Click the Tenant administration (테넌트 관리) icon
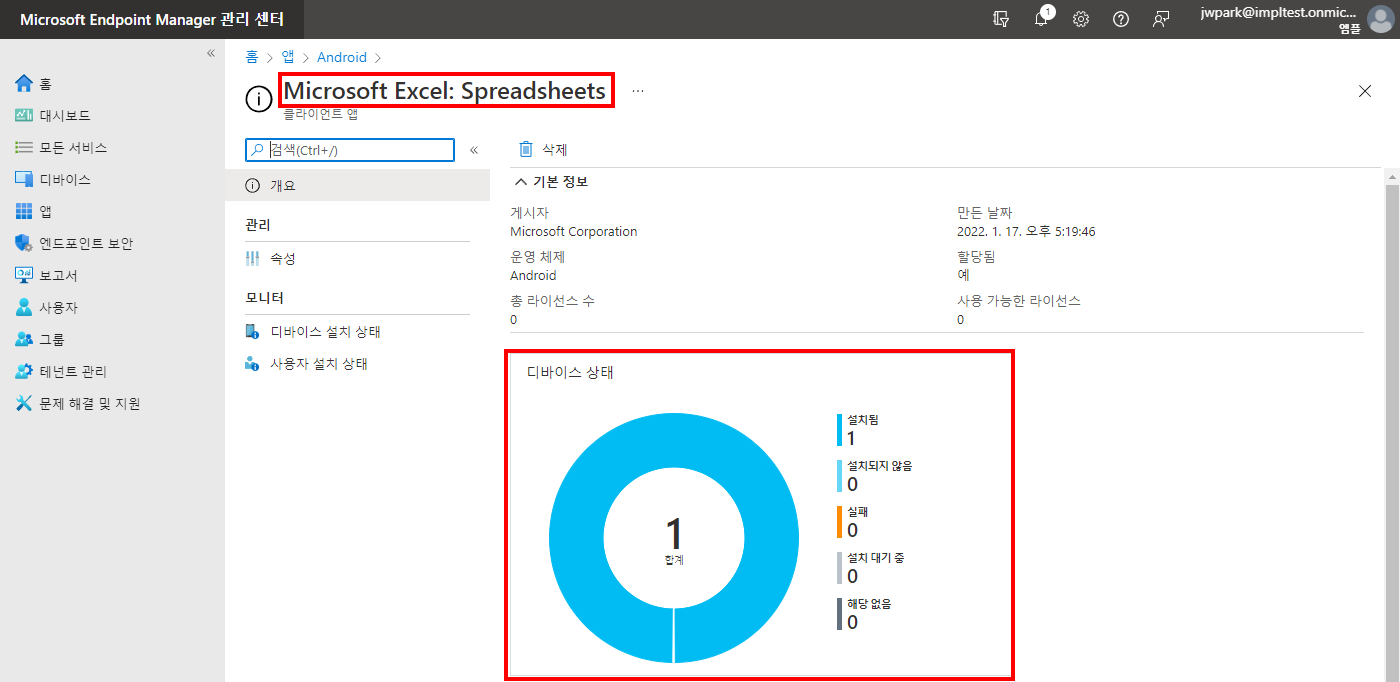 click(24, 371)
